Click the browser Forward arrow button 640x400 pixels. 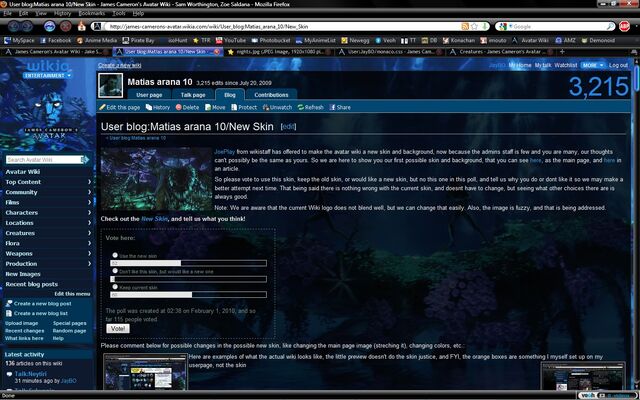pos(27,27)
